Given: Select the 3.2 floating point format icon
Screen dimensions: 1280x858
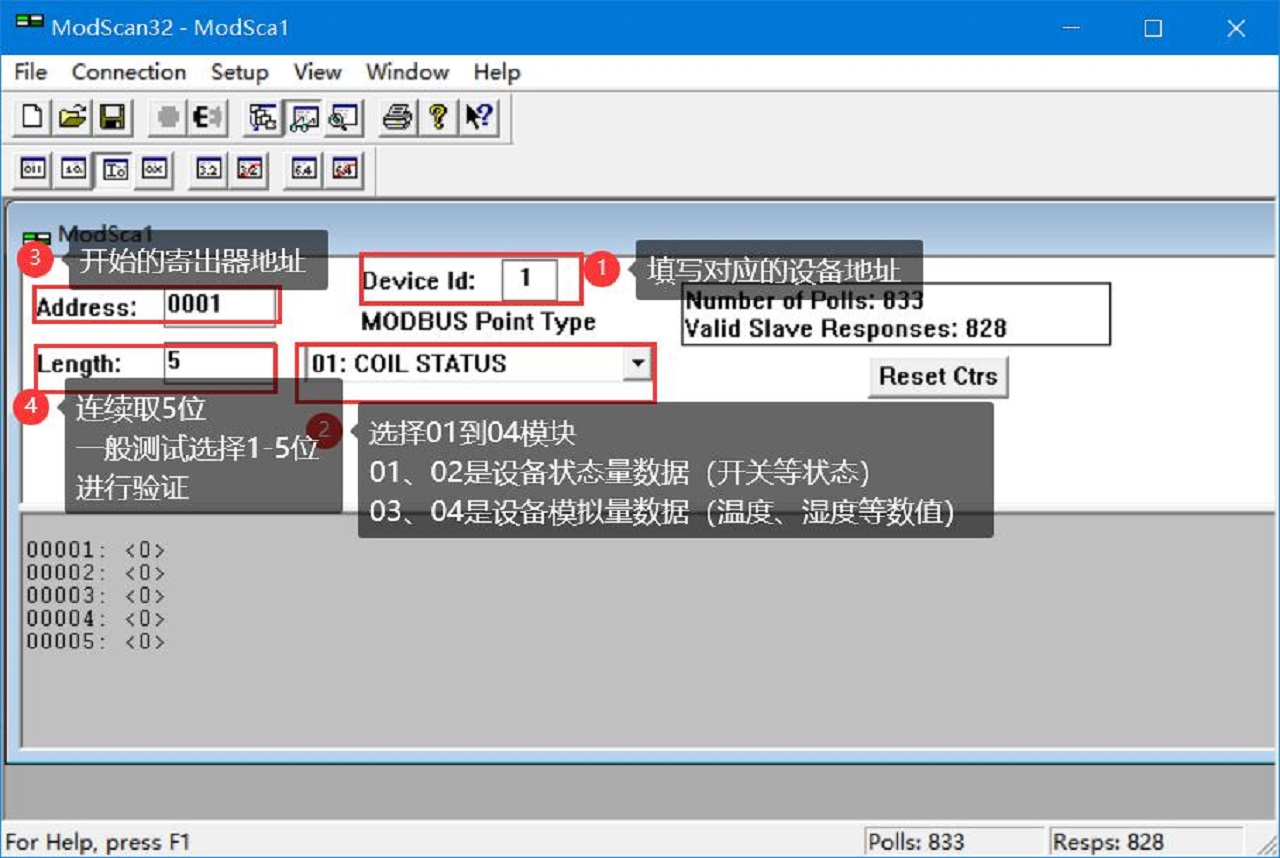Looking at the screenshot, I should 209,170.
